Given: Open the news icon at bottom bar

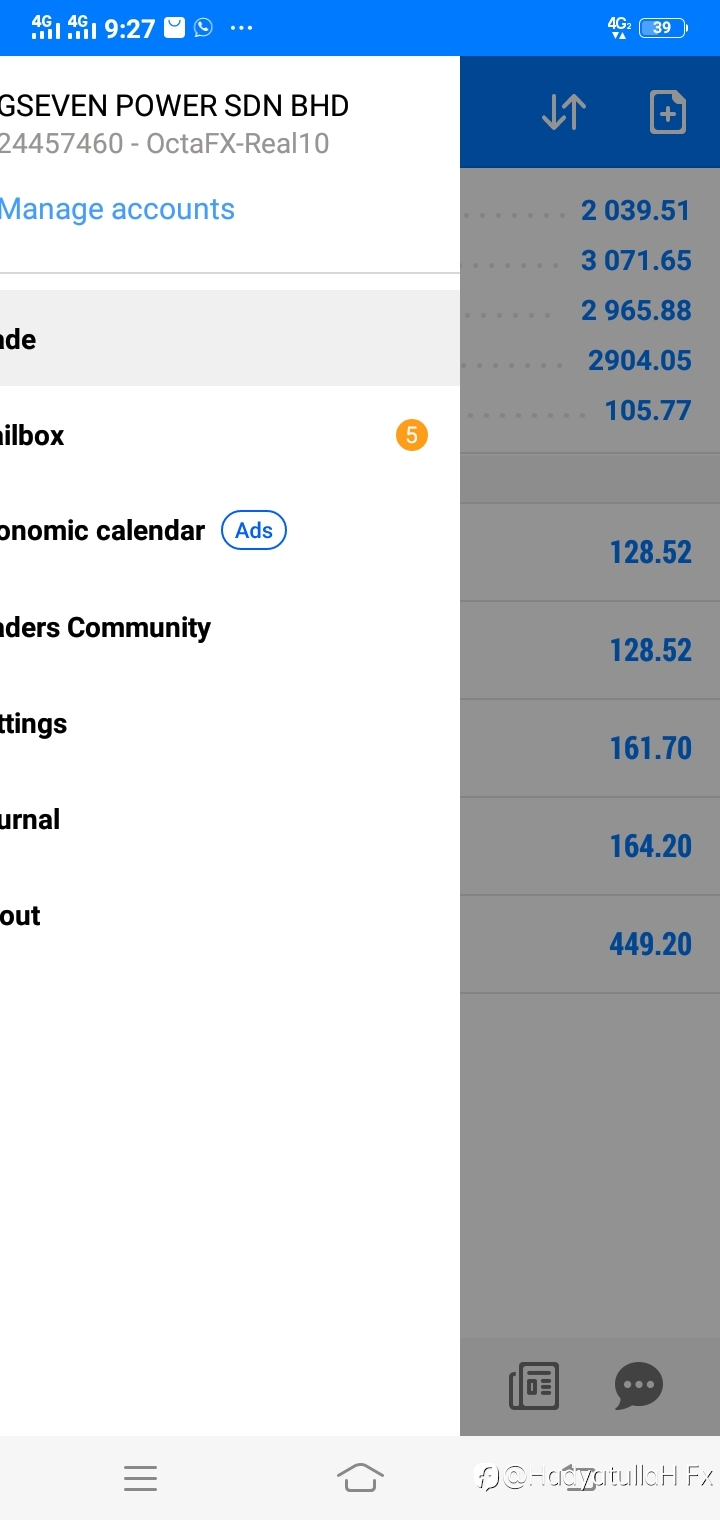Looking at the screenshot, I should pos(534,1386).
